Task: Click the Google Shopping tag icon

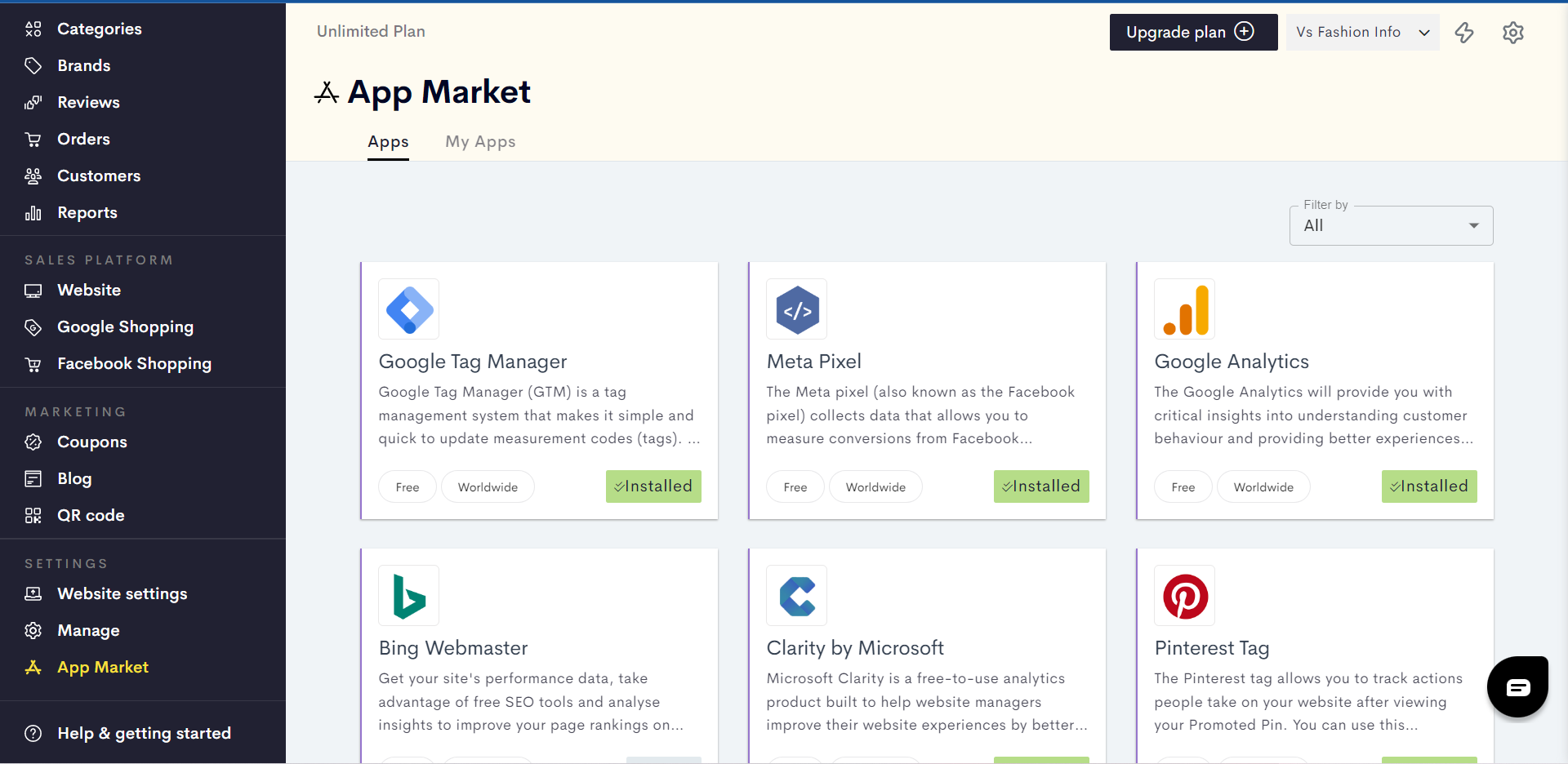Action: click(33, 326)
